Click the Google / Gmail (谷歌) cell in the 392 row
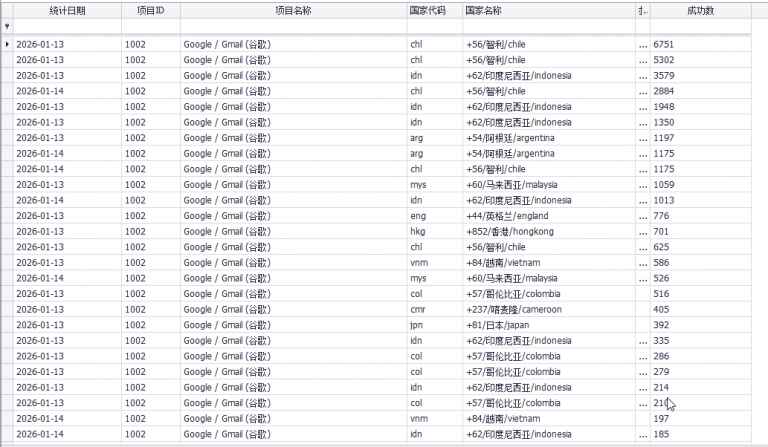This screenshot has width=768, height=447. 293,325
